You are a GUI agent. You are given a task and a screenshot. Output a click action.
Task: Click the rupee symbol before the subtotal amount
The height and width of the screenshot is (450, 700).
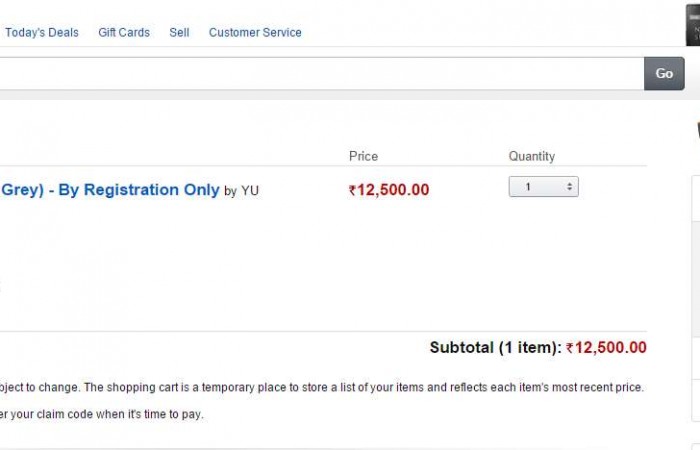point(570,349)
